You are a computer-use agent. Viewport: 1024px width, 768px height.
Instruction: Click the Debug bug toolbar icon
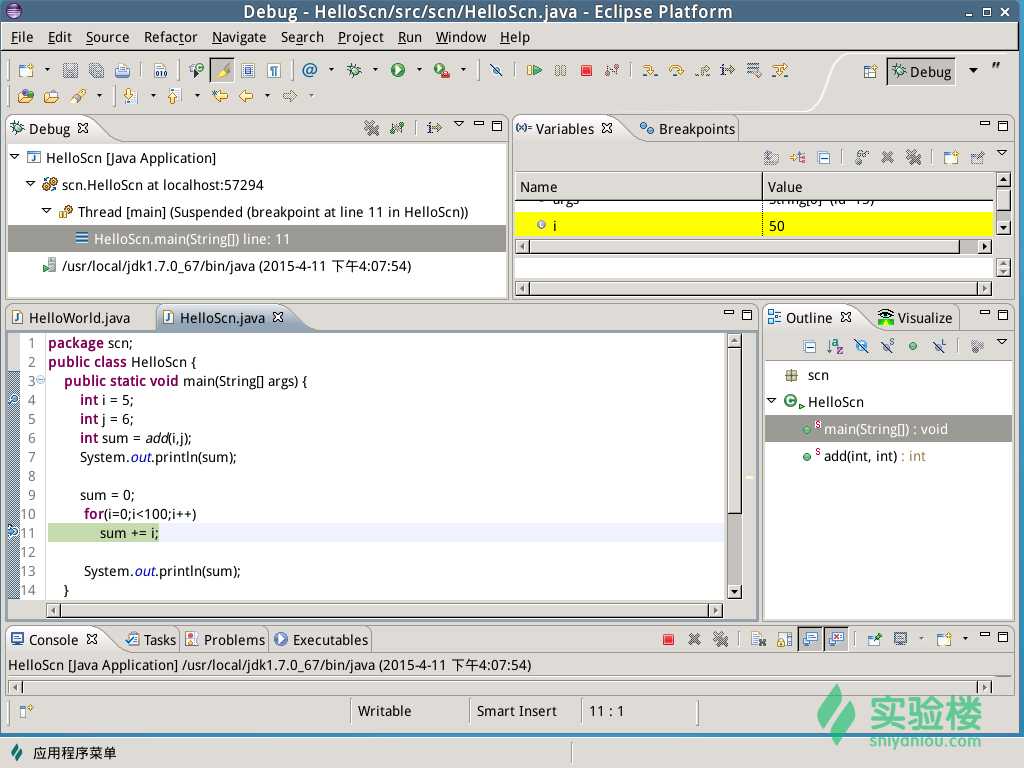(354, 70)
